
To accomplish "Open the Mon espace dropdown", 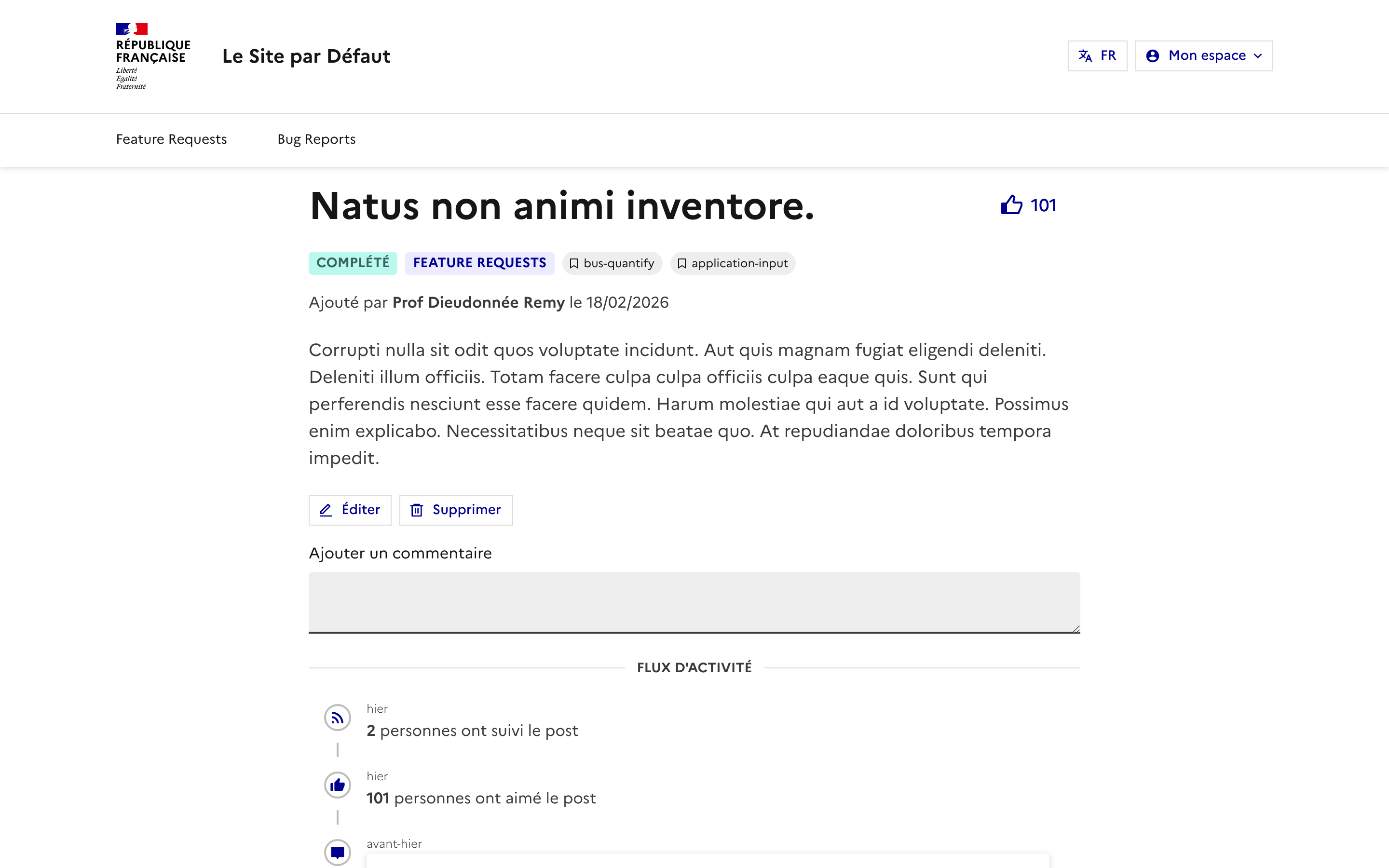I will (x=1204, y=55).
